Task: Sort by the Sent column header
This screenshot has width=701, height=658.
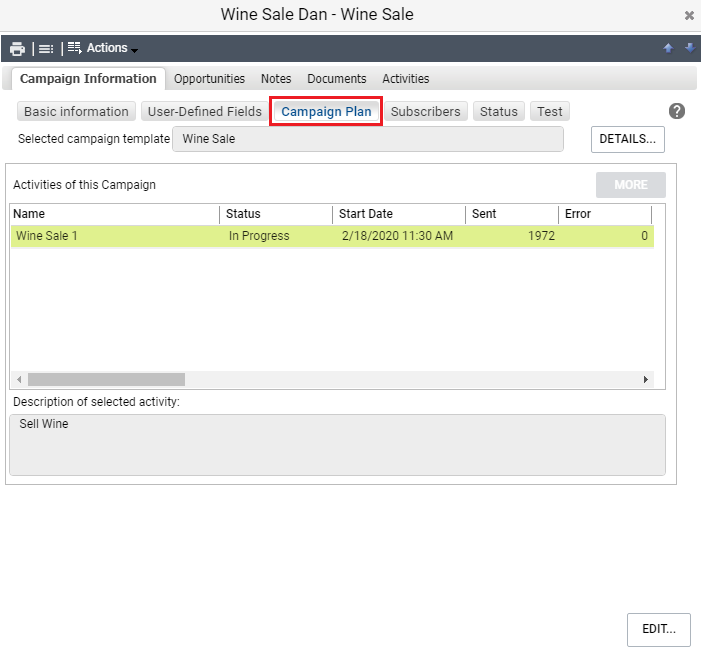Action: [x=512, y=214]
